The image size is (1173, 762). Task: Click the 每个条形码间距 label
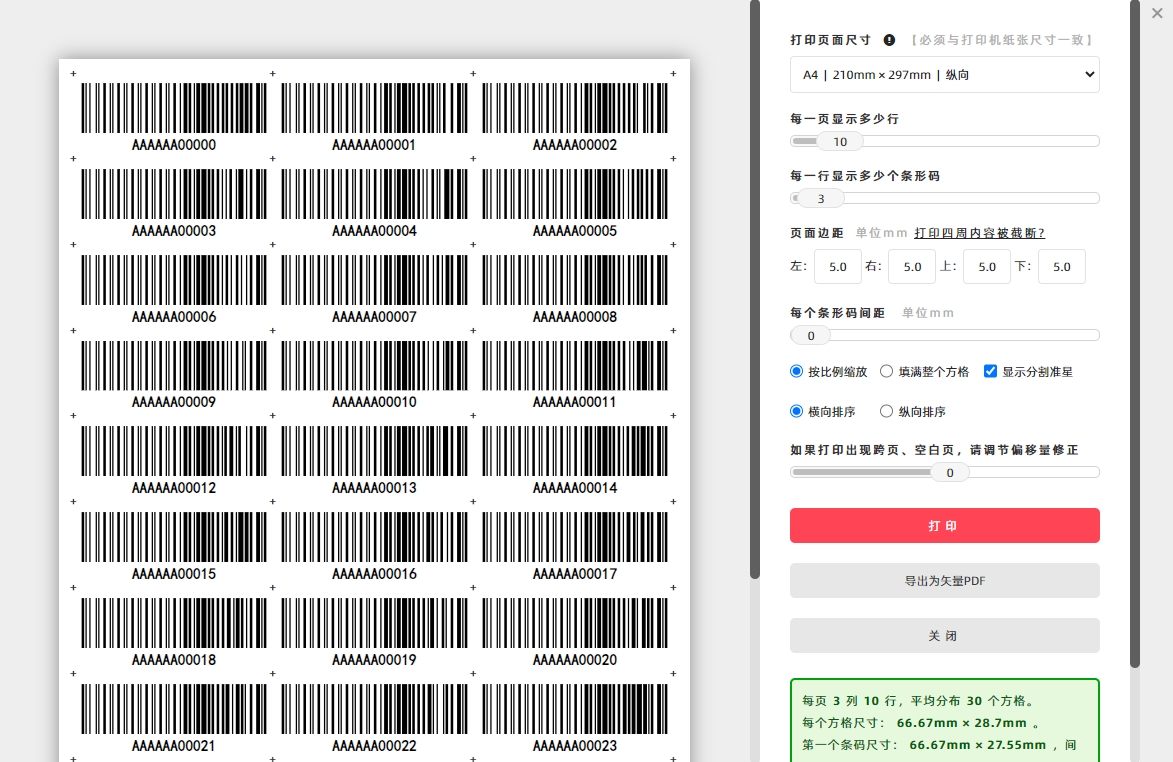[838, 313]
